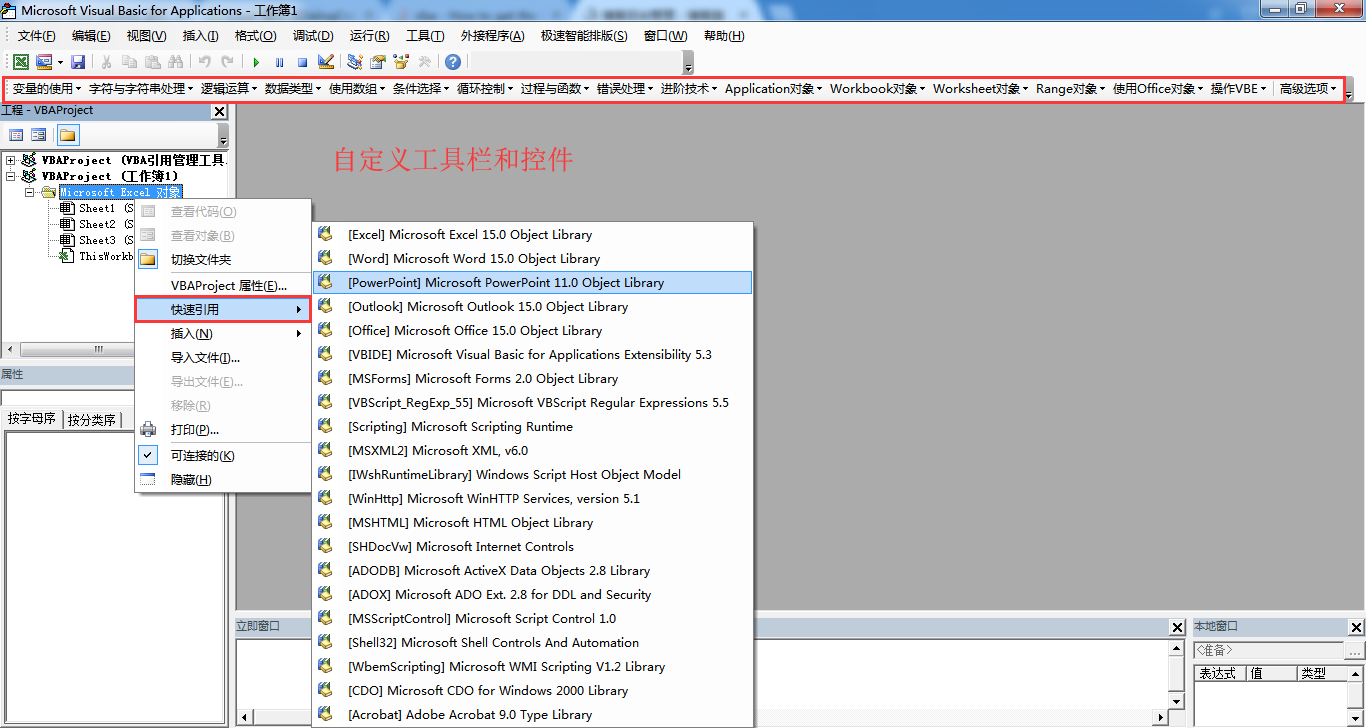Open the Workbook对象 toolbar dropdown
Image resolution: width=1366 pixels, height=728 pixels.
pyautogui.click(x=878, y=89)
